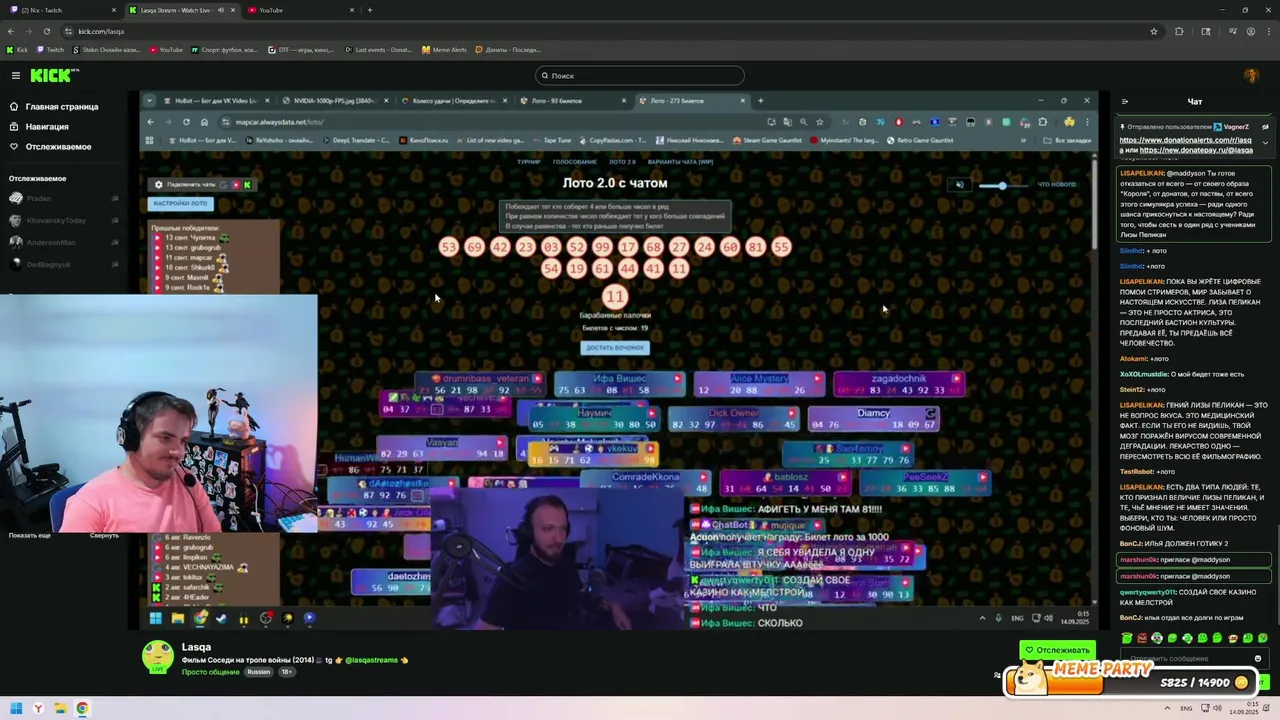Screen dimensions: 1280x720
Task: Open the new.donatepay.ru/@lasqa link
Action: click(1196, 150)
